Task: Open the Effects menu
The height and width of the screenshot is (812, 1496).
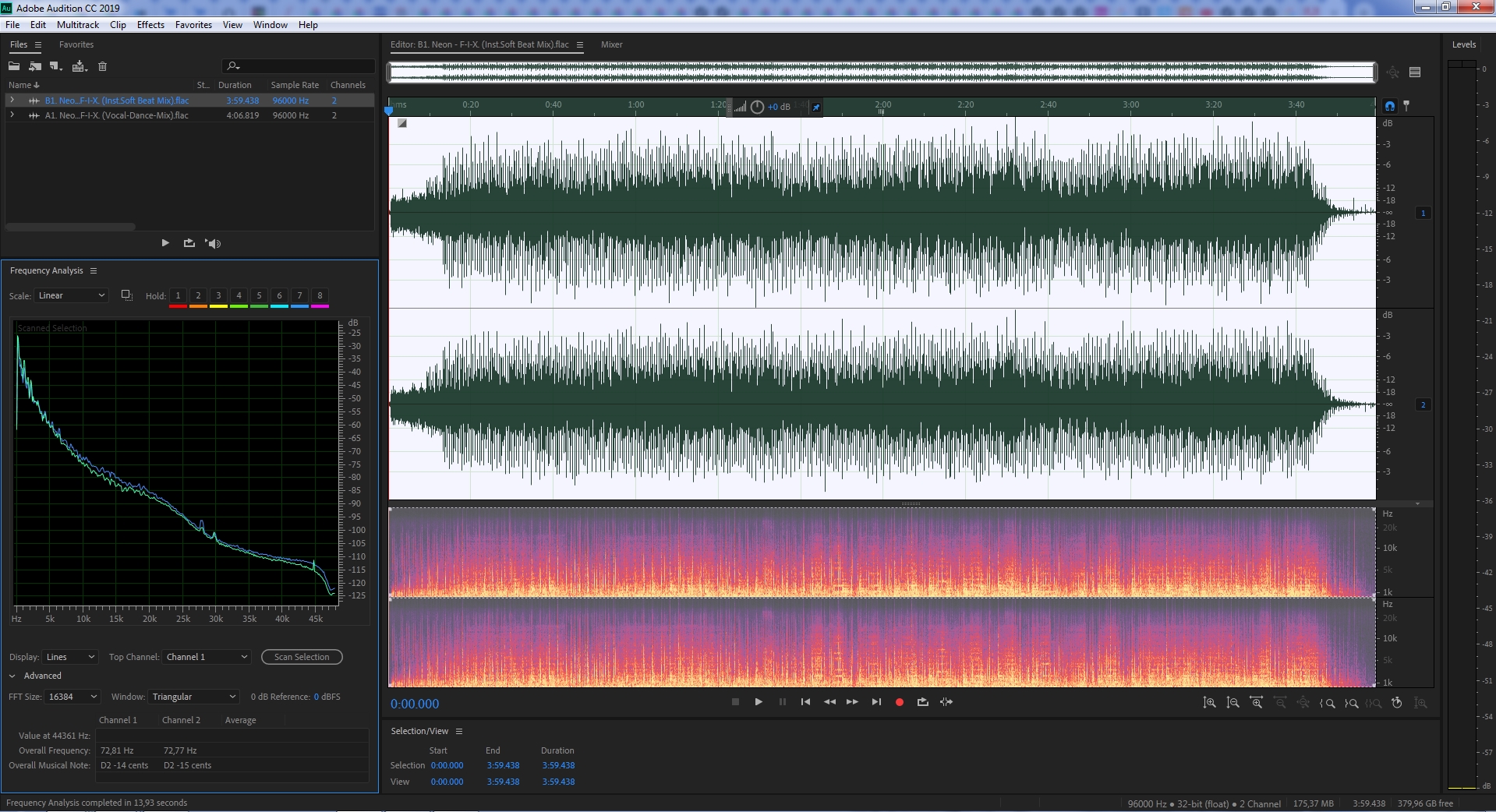Action: [x=150, y=25]
